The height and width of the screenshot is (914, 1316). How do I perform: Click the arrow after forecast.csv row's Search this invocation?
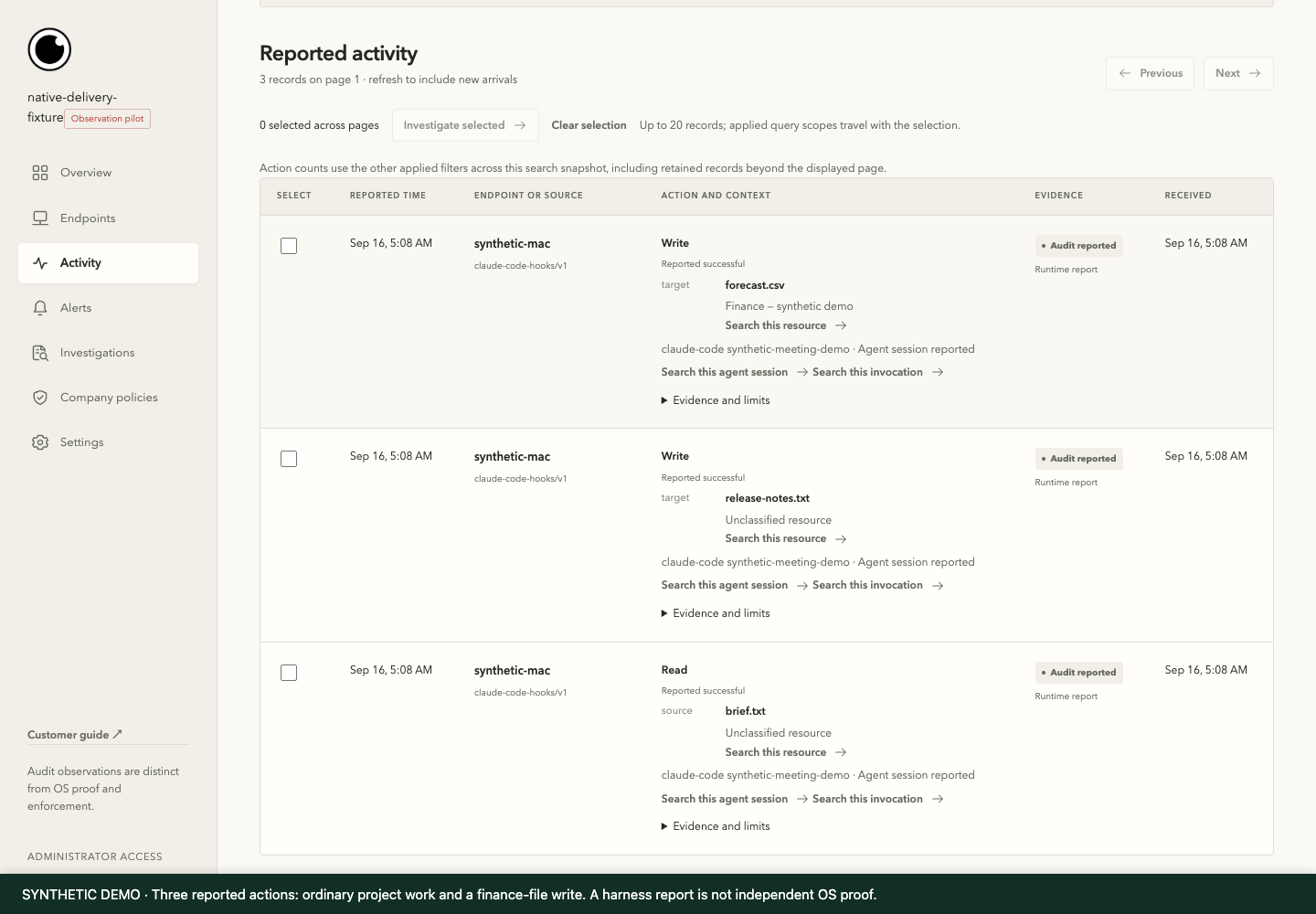click(x=938, y=372)
